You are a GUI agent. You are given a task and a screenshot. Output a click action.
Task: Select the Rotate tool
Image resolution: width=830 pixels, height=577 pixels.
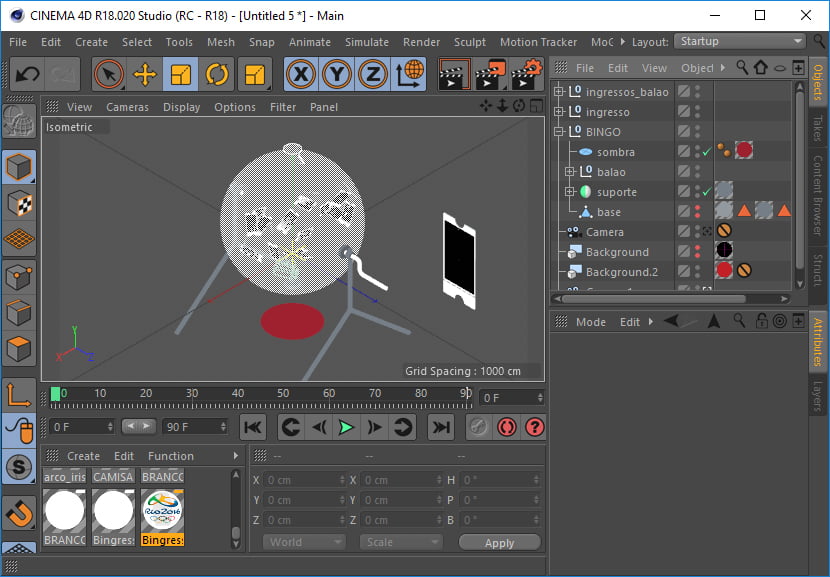point(217,74)
